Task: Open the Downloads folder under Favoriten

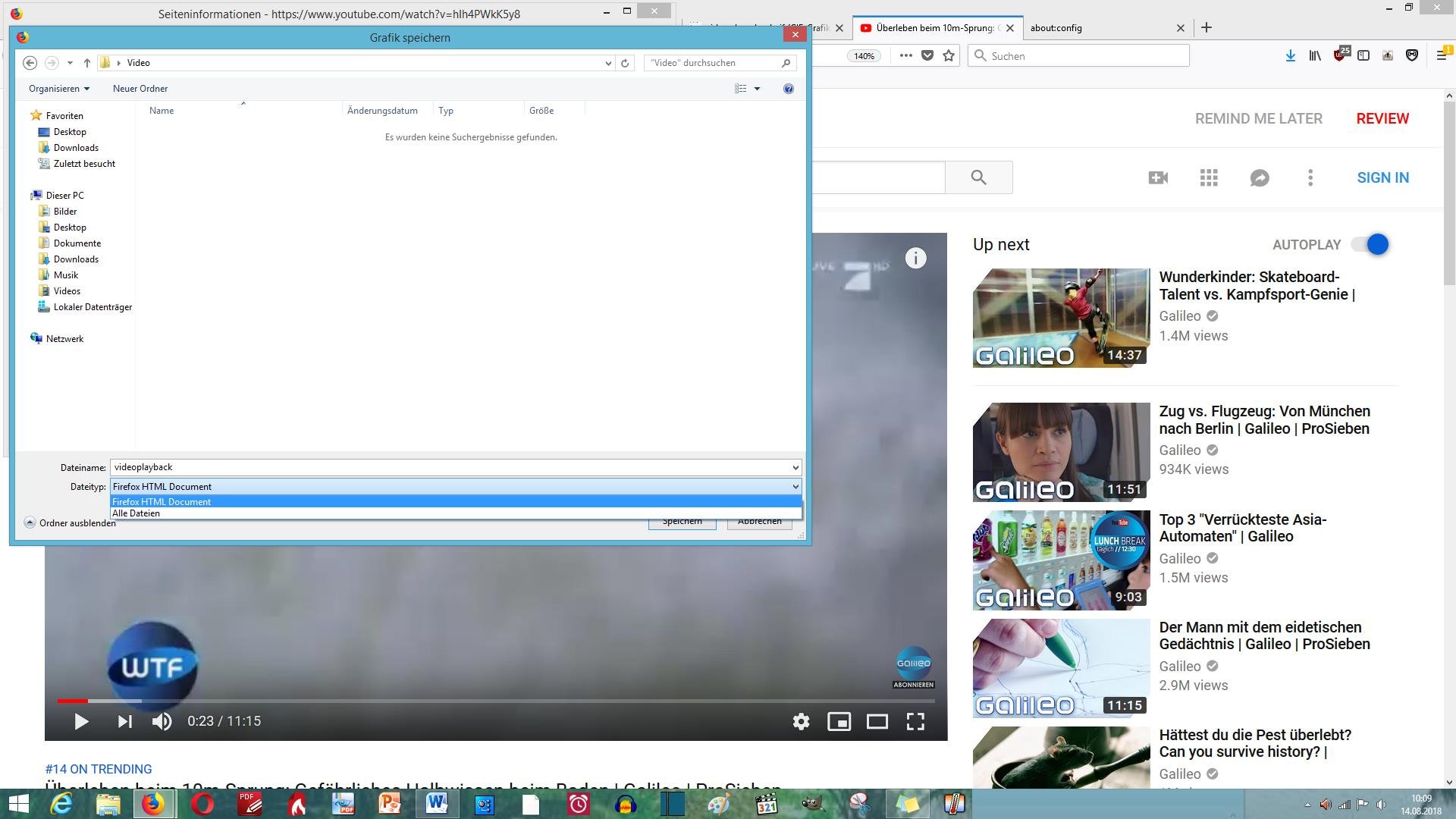Action: [76, 148]
